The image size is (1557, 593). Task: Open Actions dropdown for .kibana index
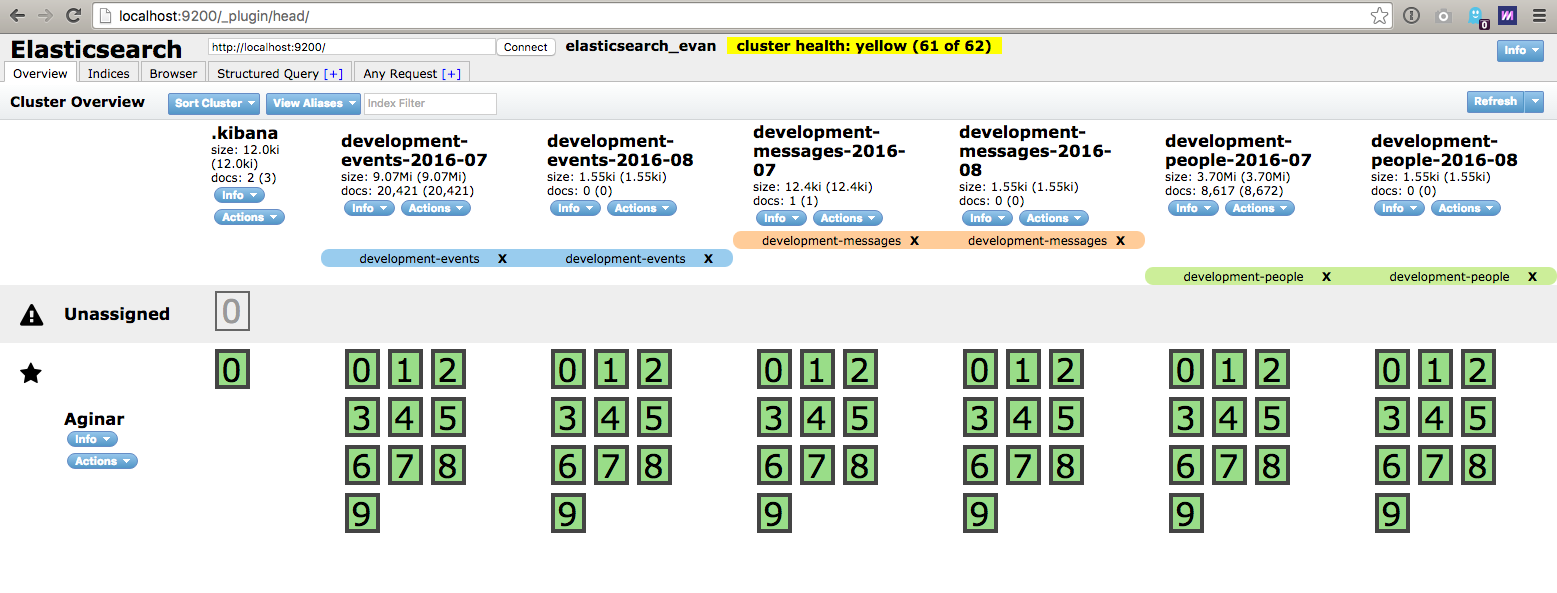coord(249,217)
